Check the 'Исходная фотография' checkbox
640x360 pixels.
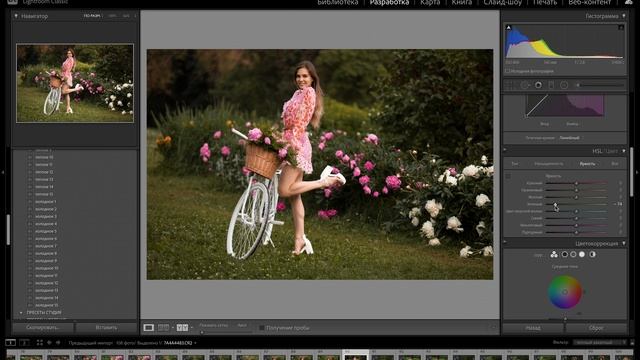(x=508, y=71)
